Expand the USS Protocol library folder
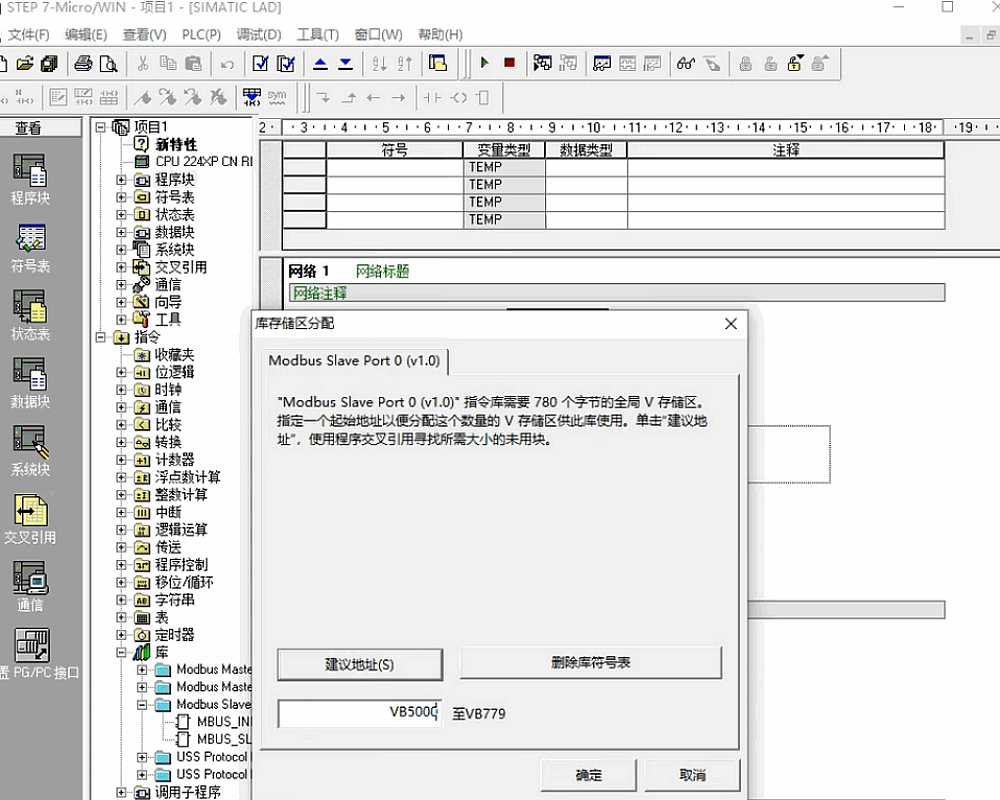 tap(141, 757)
